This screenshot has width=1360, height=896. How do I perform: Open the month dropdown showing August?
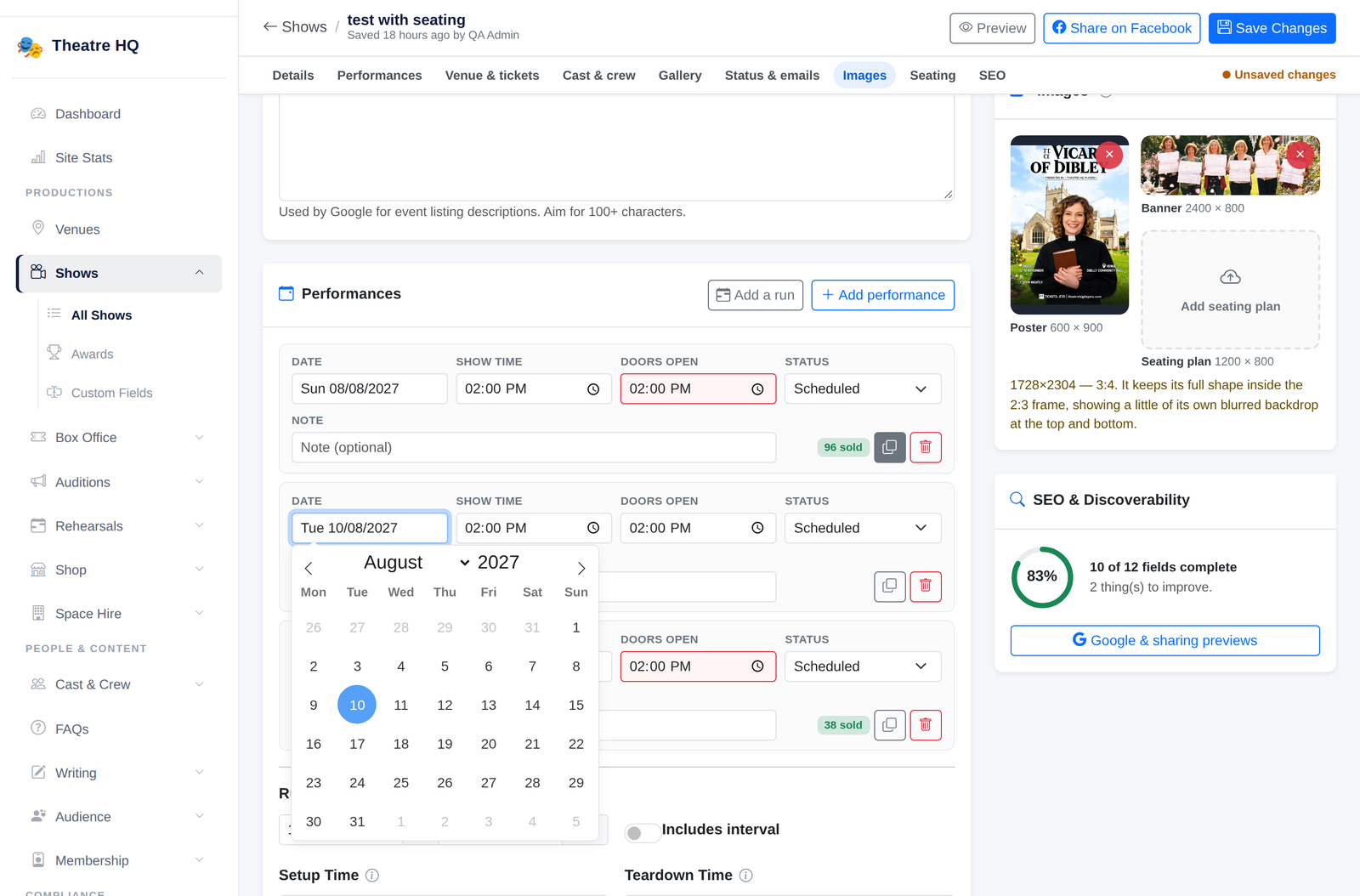416,563
